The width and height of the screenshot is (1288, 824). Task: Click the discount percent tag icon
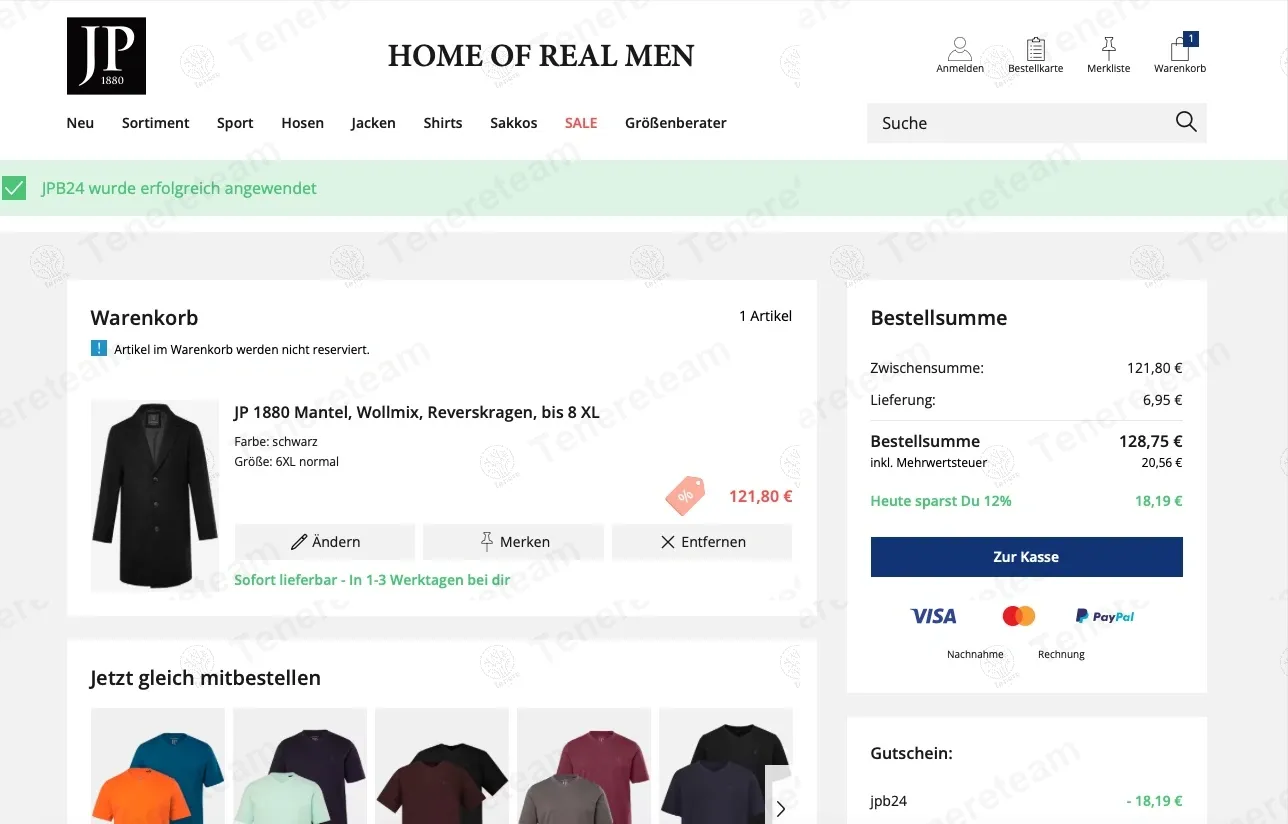[x=686, y=495]
